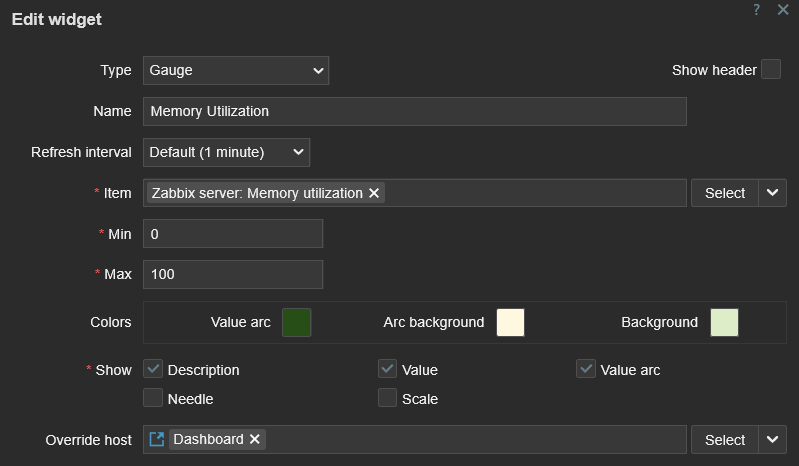799x466 pixels.
Task: Turn on the Scale checkbox
Action: (x=388, y=398)
